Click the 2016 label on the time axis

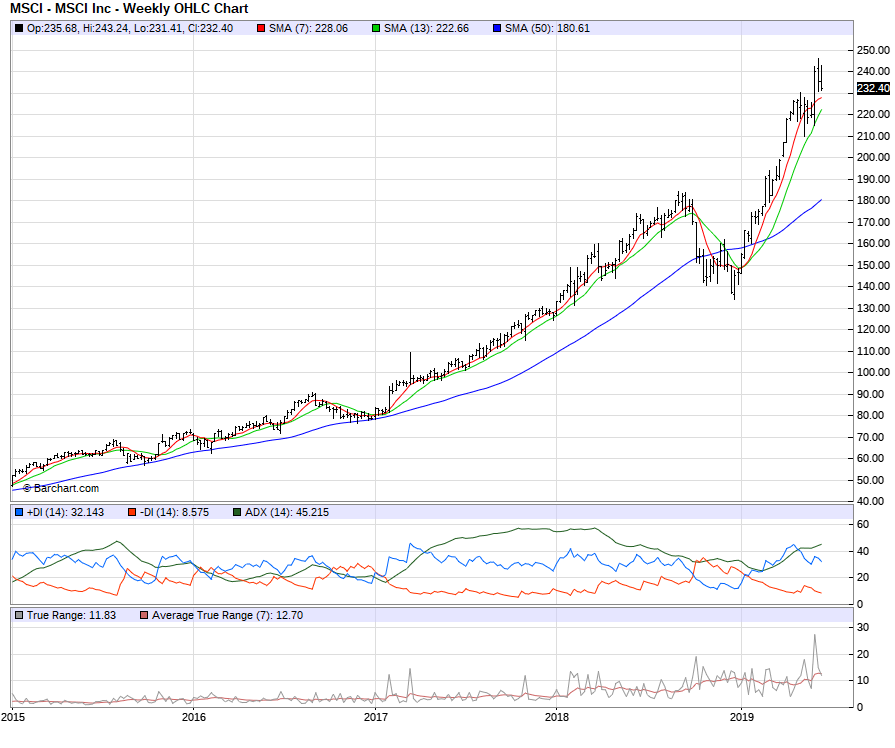pos(193,717)
